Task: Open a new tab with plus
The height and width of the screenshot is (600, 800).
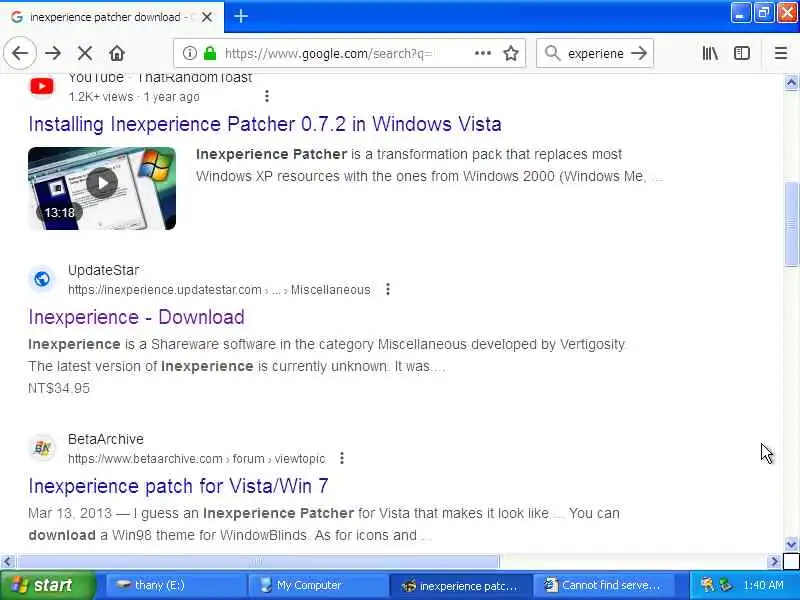Action: click(x=241, y=17)
